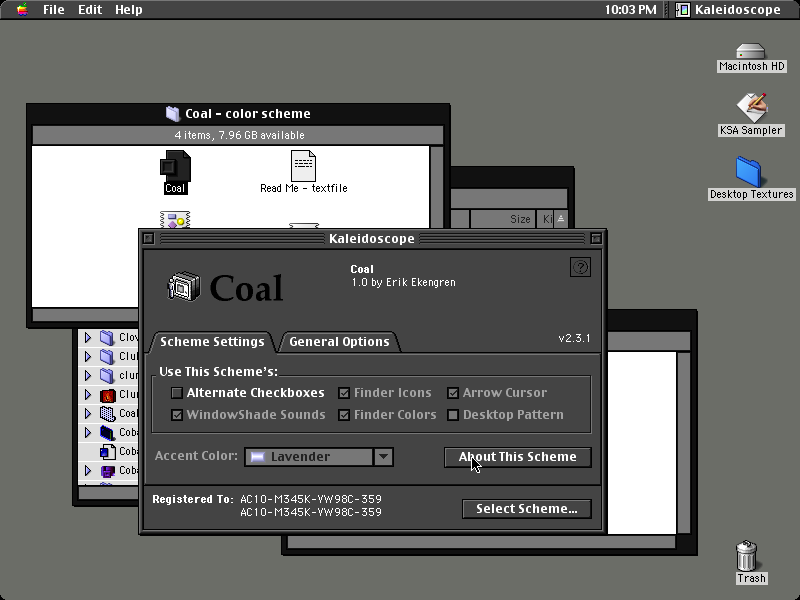Select the red flame Clu folder icon
The height and width of the screenshot is (600, 800).
tap(107, 395)
